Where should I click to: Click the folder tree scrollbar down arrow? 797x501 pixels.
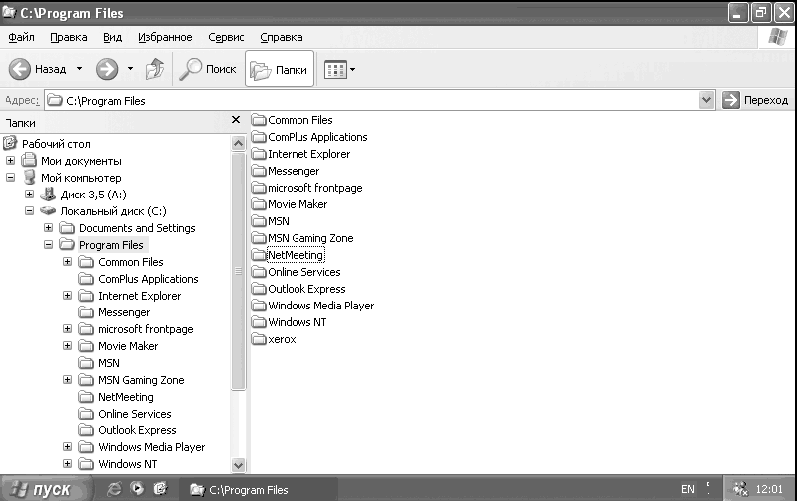tap(238, 464)
